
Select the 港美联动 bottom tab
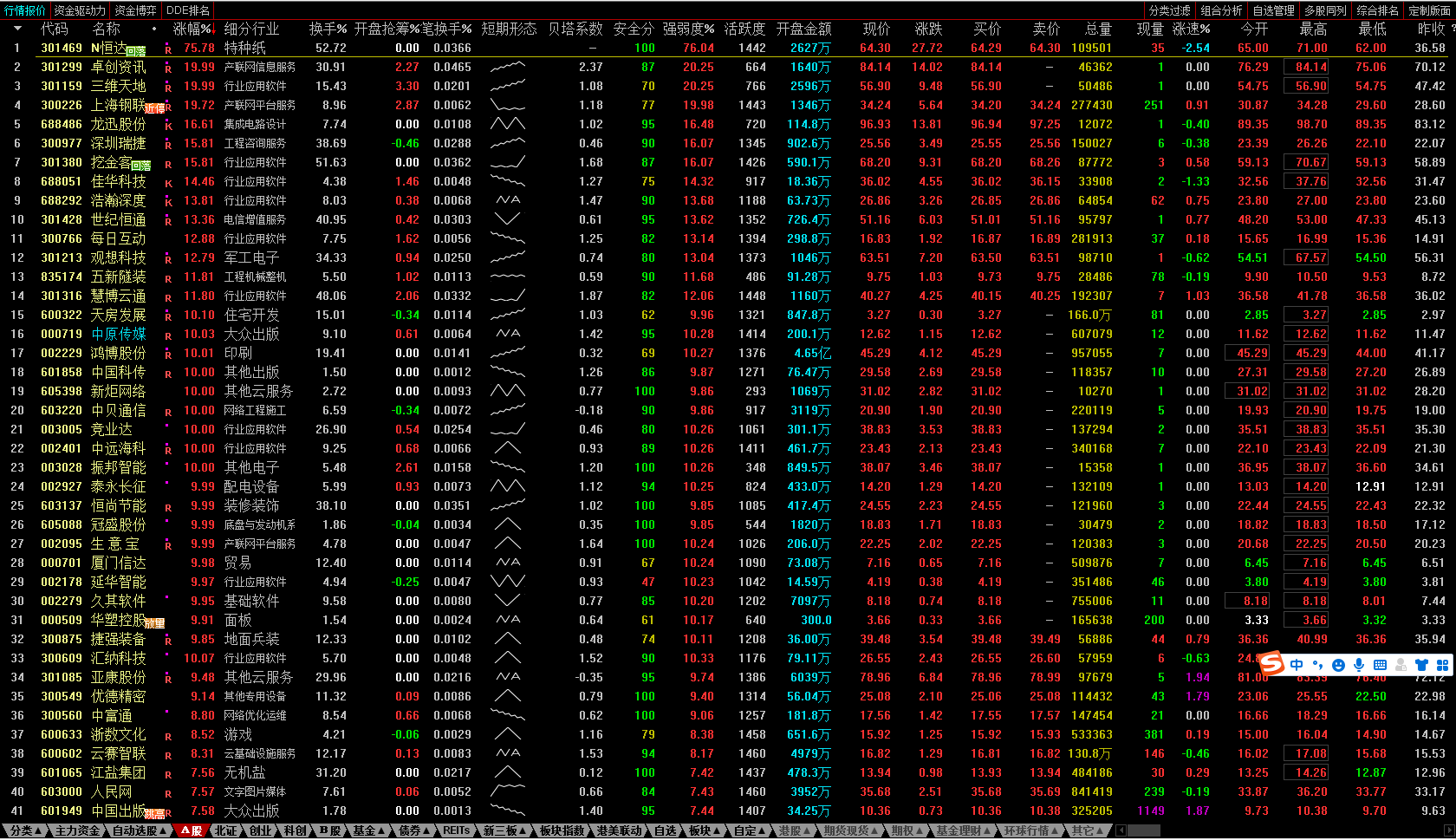point(619,830)
